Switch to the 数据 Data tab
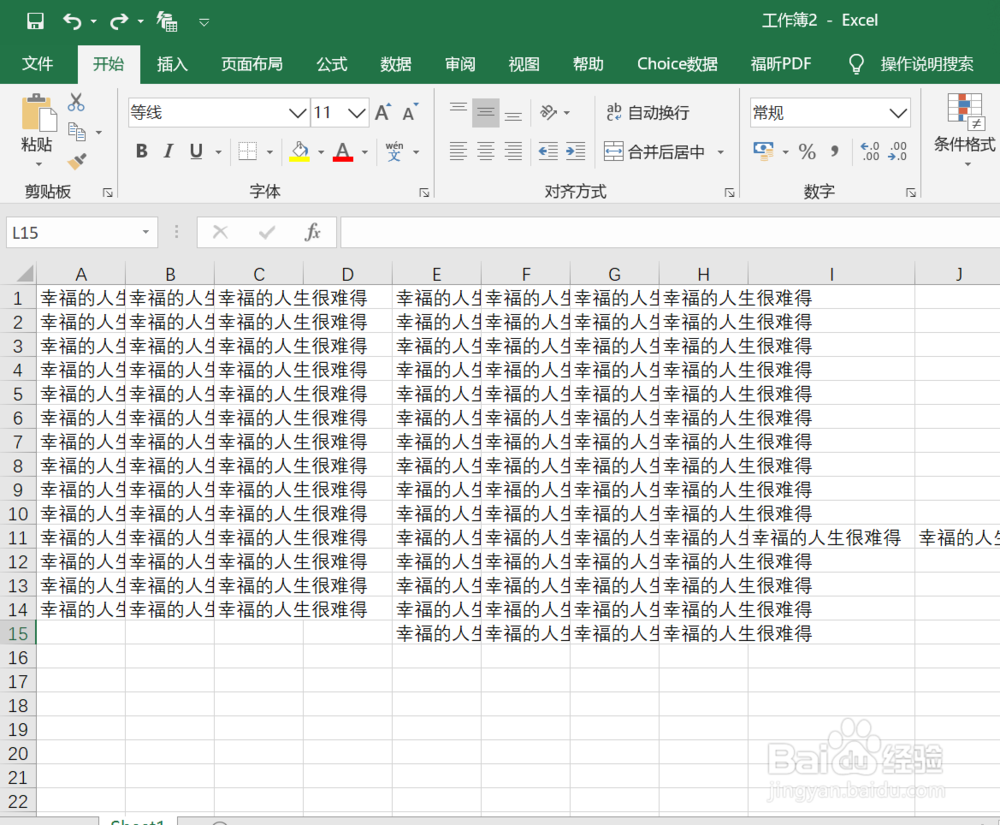The height and width of the screenshot is (825, 1000). (396, 64)
